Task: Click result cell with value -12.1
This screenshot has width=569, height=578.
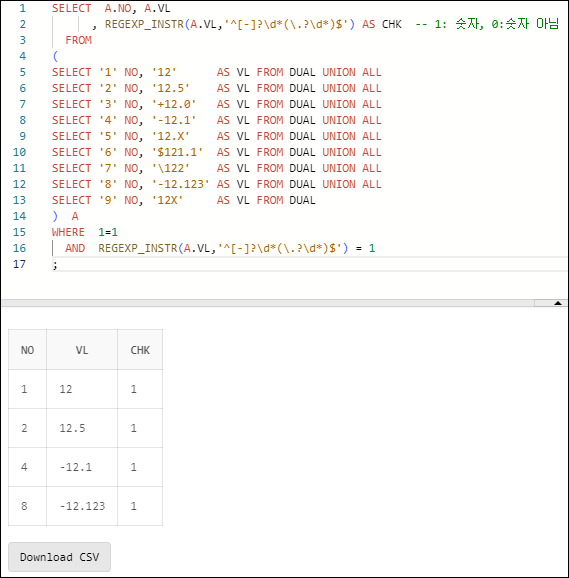Action: coord(82,467)
